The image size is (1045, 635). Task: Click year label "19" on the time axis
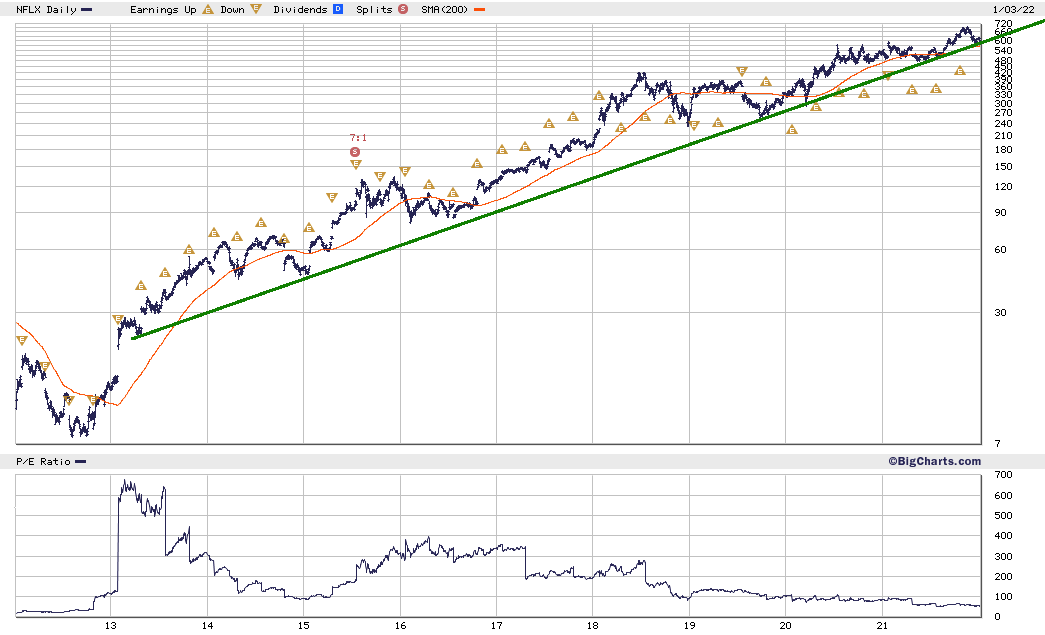coord(689,626)
